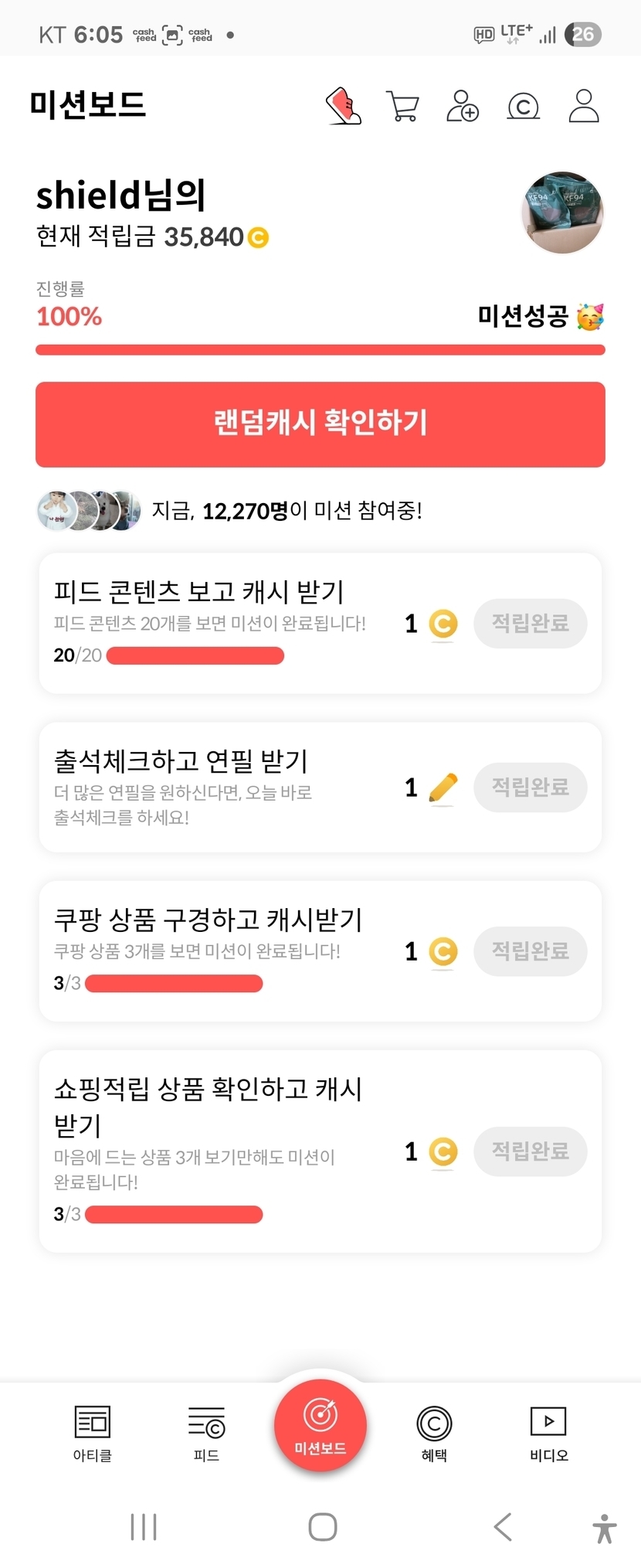Tap the red sneaker step-counter icon
The height and width of the screenshot is (1568, 641).
pyautogui.click(x=344, y=106)
